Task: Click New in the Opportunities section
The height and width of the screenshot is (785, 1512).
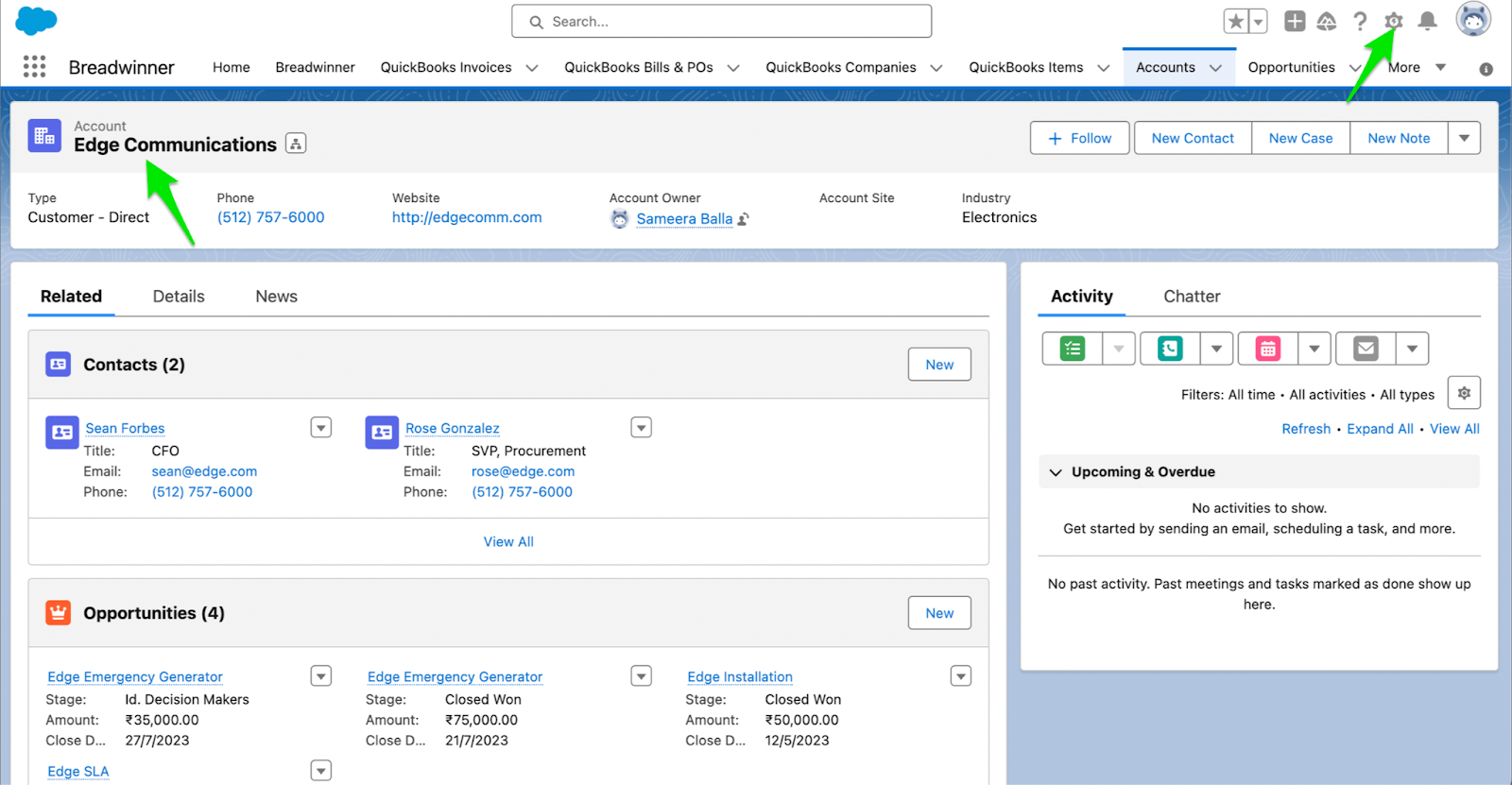Action: (x=939, y=613)
